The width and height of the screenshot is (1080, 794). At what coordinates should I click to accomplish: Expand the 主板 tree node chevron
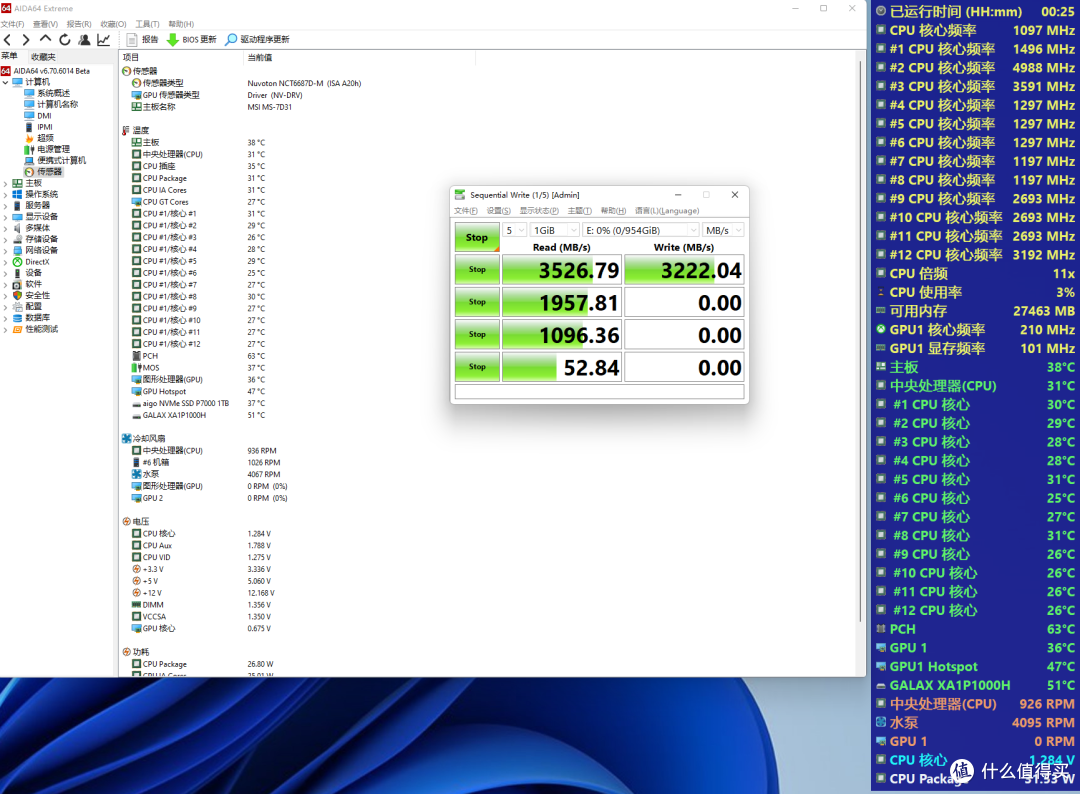point(6,183)
